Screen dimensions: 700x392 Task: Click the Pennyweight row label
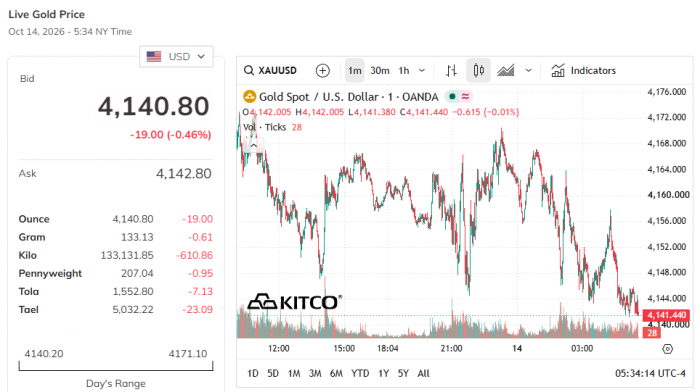click(50, 274)
